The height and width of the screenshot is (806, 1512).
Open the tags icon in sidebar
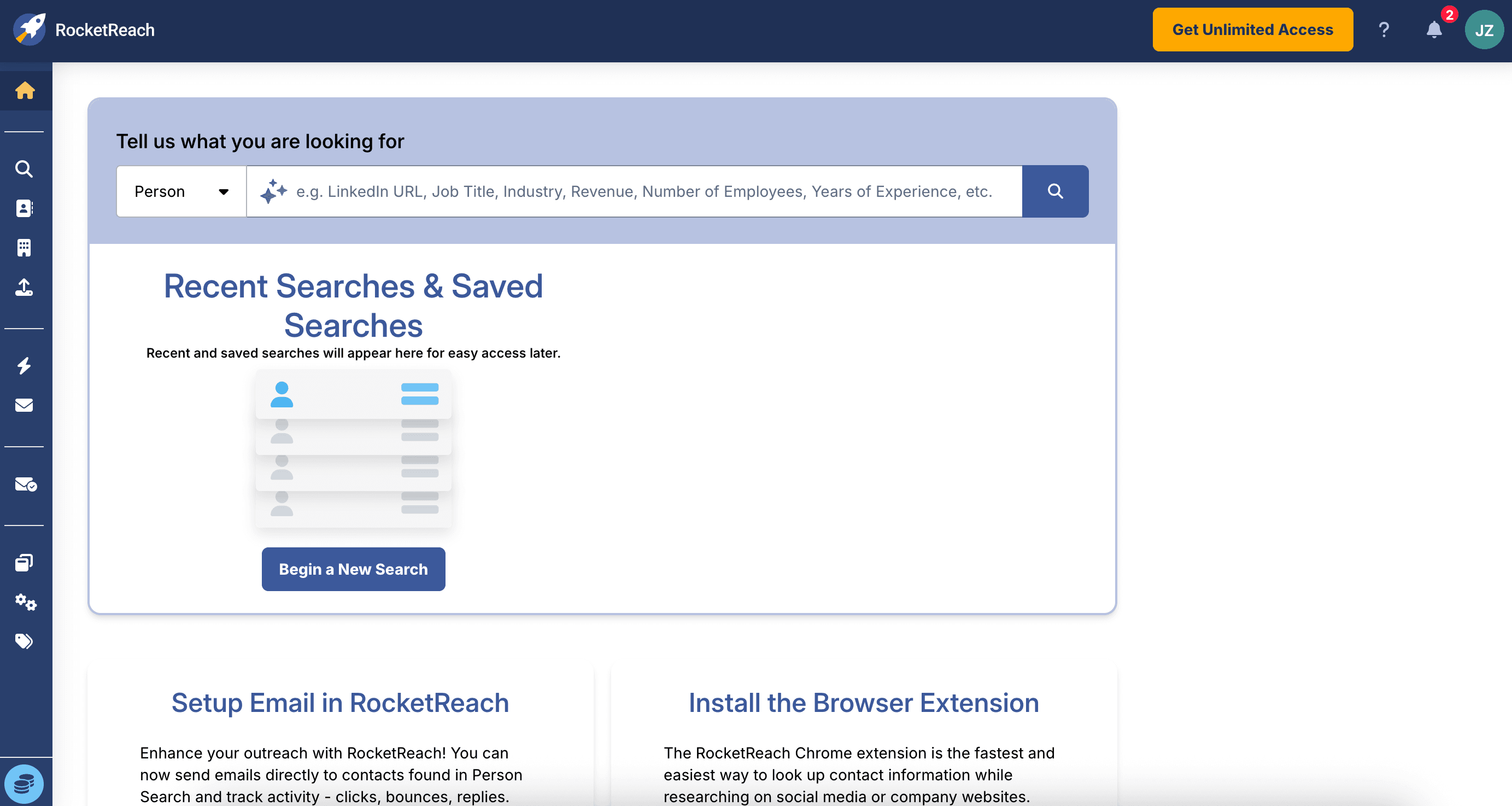tap(24, 641)
